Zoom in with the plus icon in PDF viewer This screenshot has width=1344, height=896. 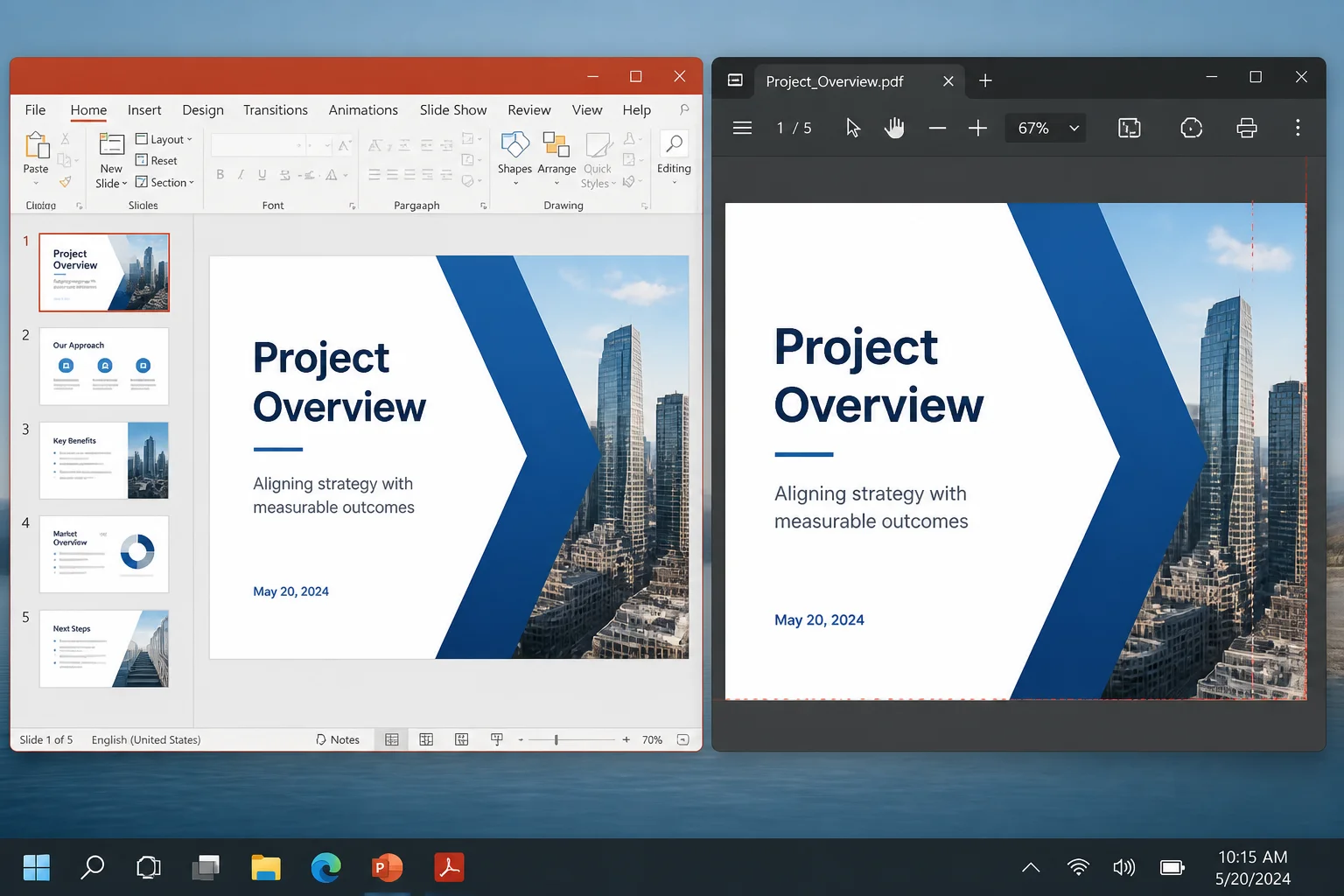977,128
